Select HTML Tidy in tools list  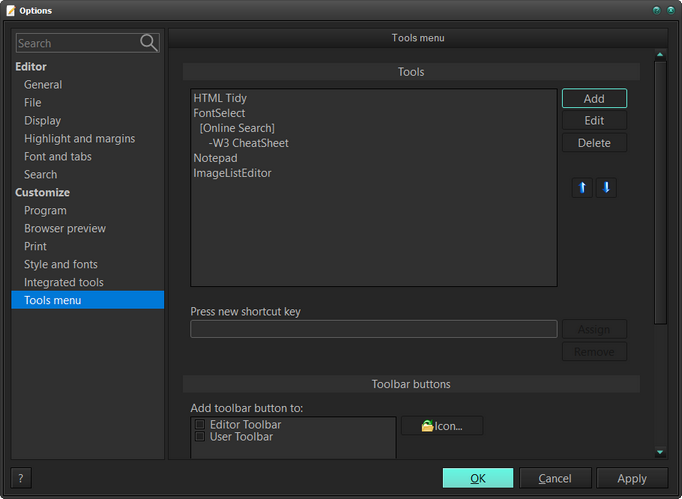click(220, 99)
